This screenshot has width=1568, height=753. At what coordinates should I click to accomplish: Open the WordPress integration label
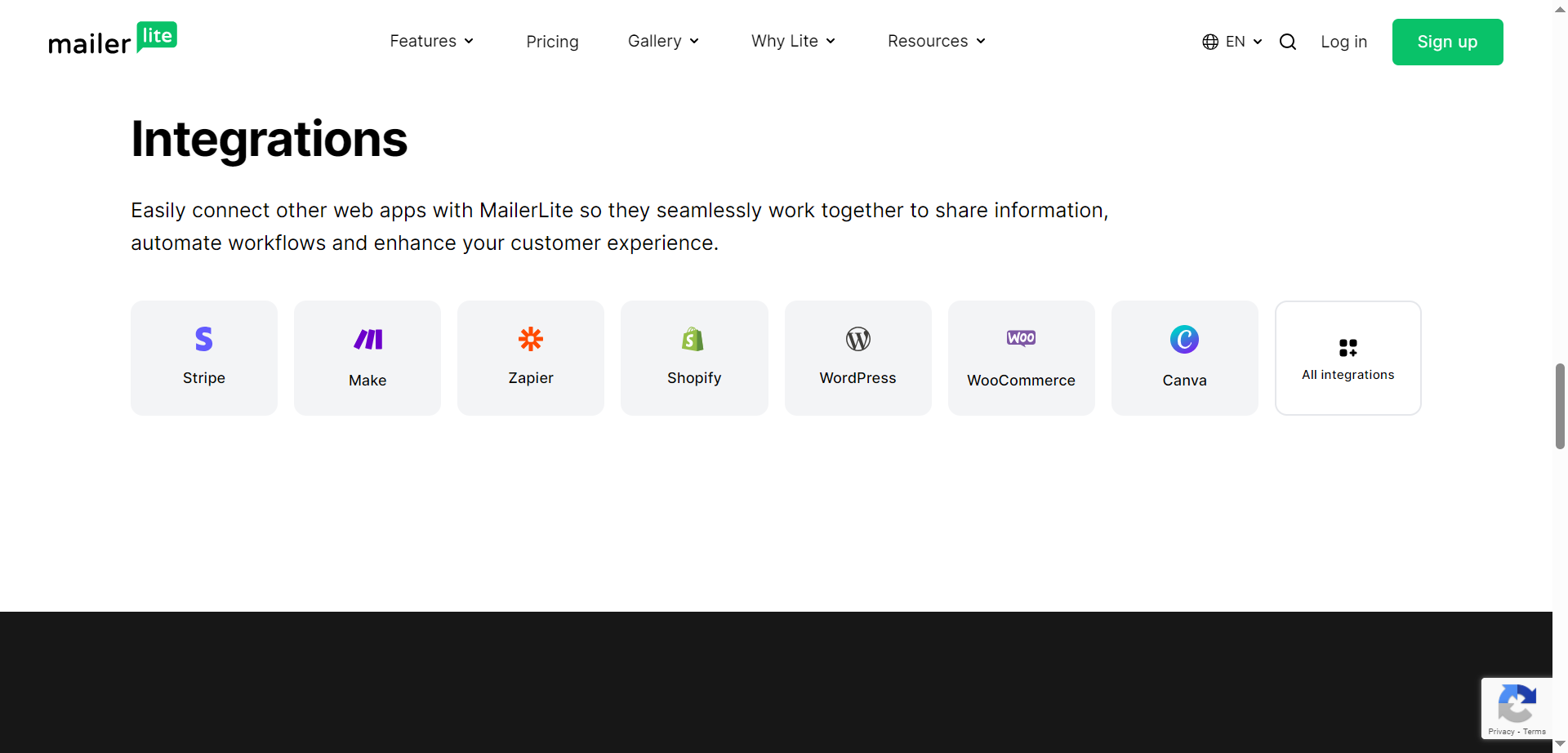[858, 378]
